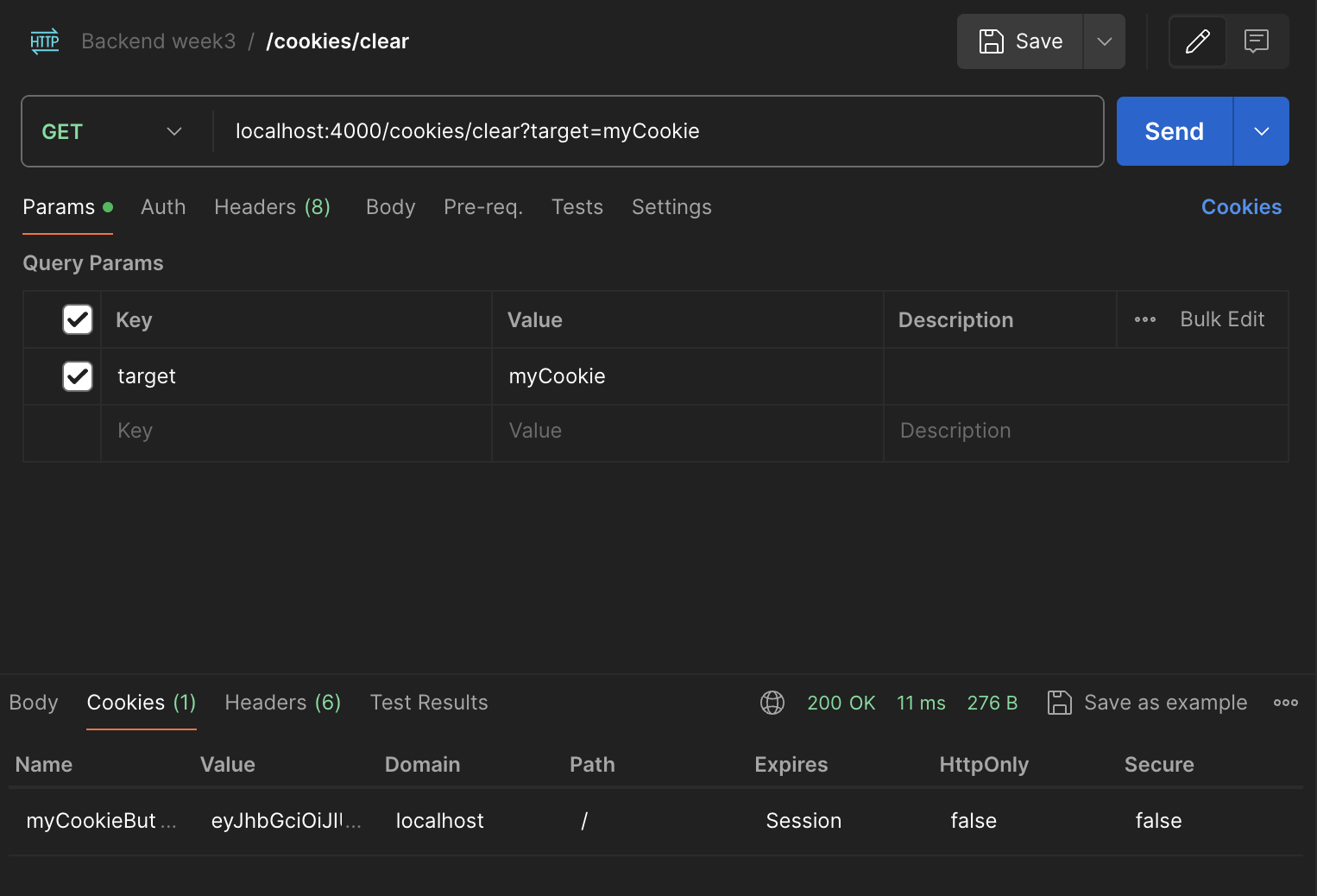Click the /cookies/clear request name
Image resolution: width=1317 pixels, height=896 pixels.
[x=337, y=41]
